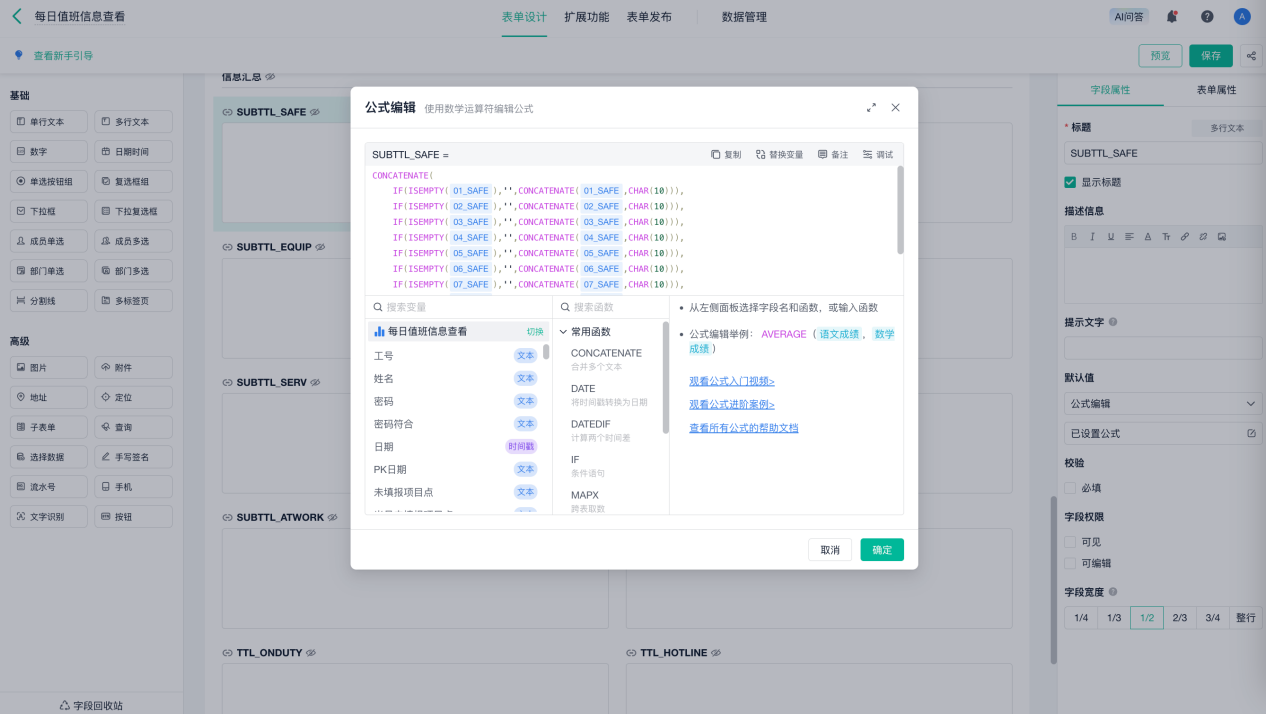Click the 搜索变量 search field
1266x714 pixels.
coord(460,308)
